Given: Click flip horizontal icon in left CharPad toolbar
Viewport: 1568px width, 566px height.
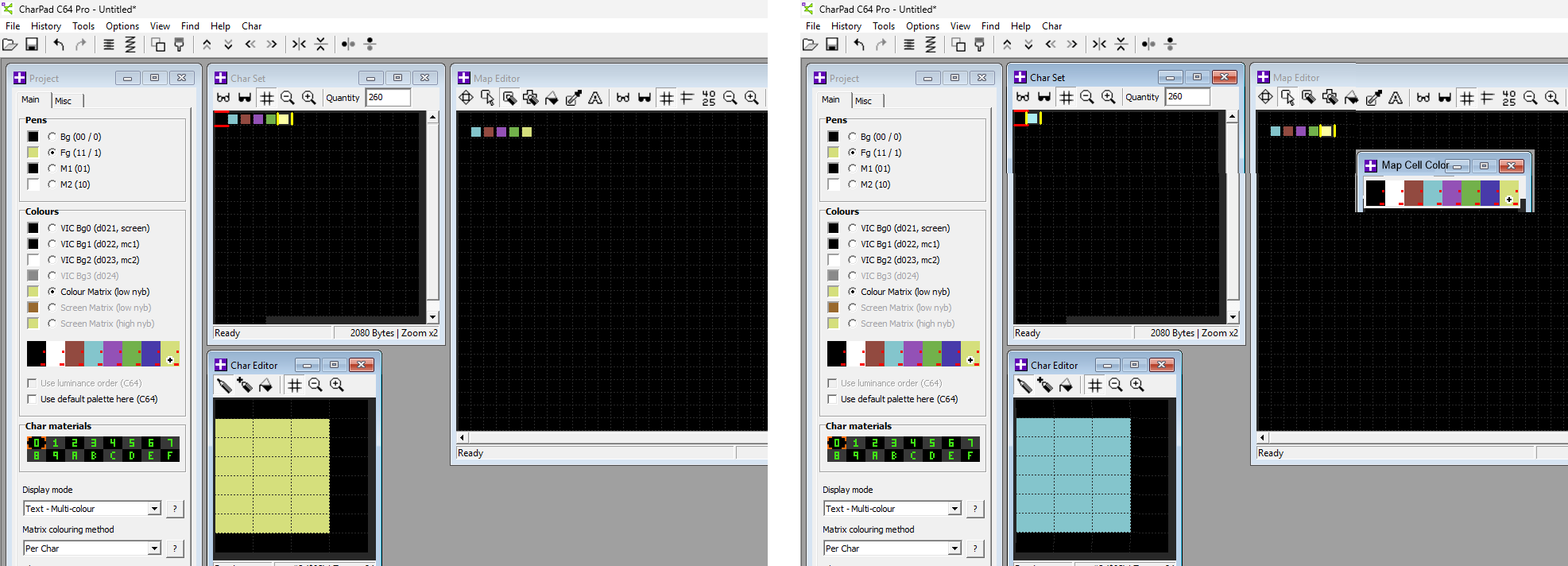Looking at the screenshot, I should 299,45.
